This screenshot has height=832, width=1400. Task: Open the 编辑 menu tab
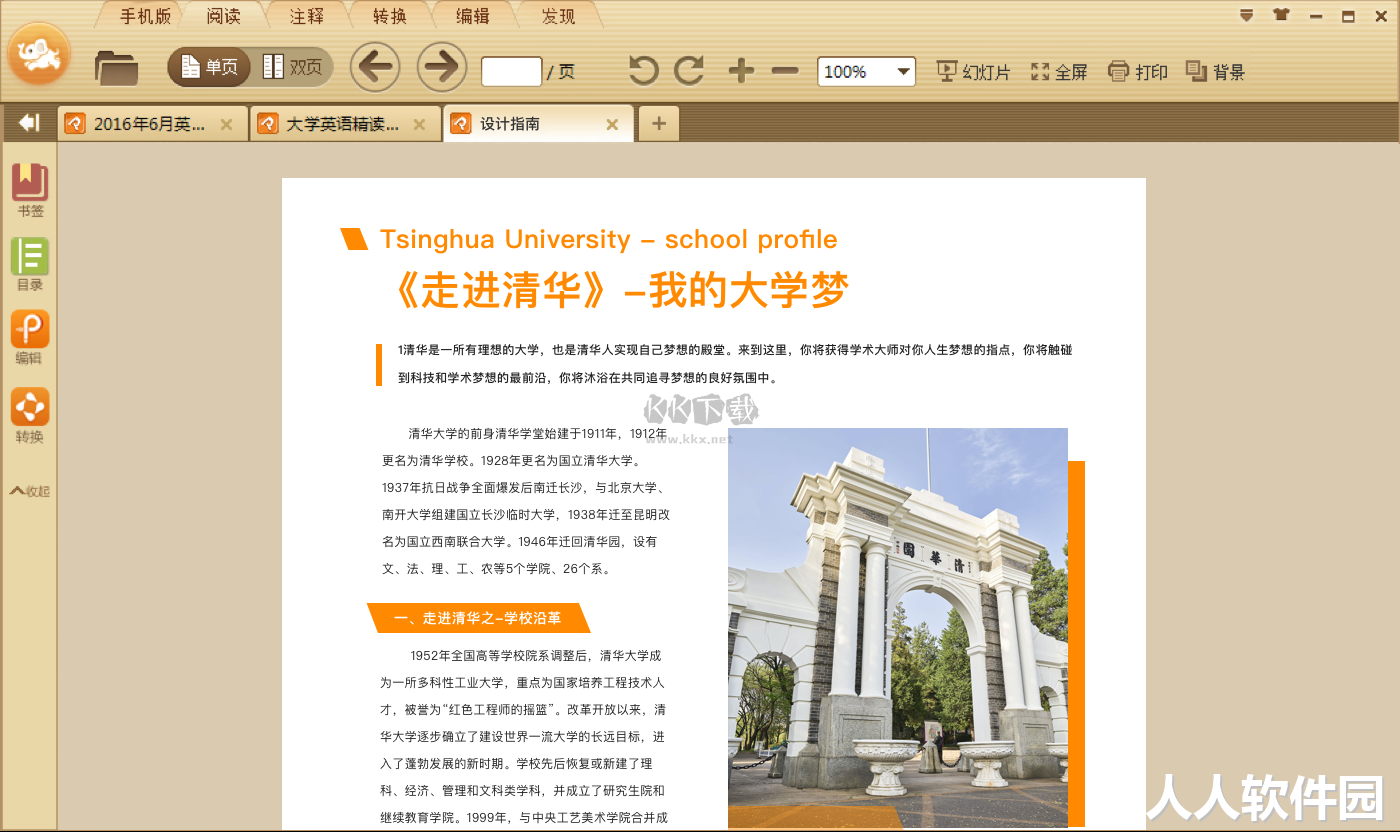point(473,16)
